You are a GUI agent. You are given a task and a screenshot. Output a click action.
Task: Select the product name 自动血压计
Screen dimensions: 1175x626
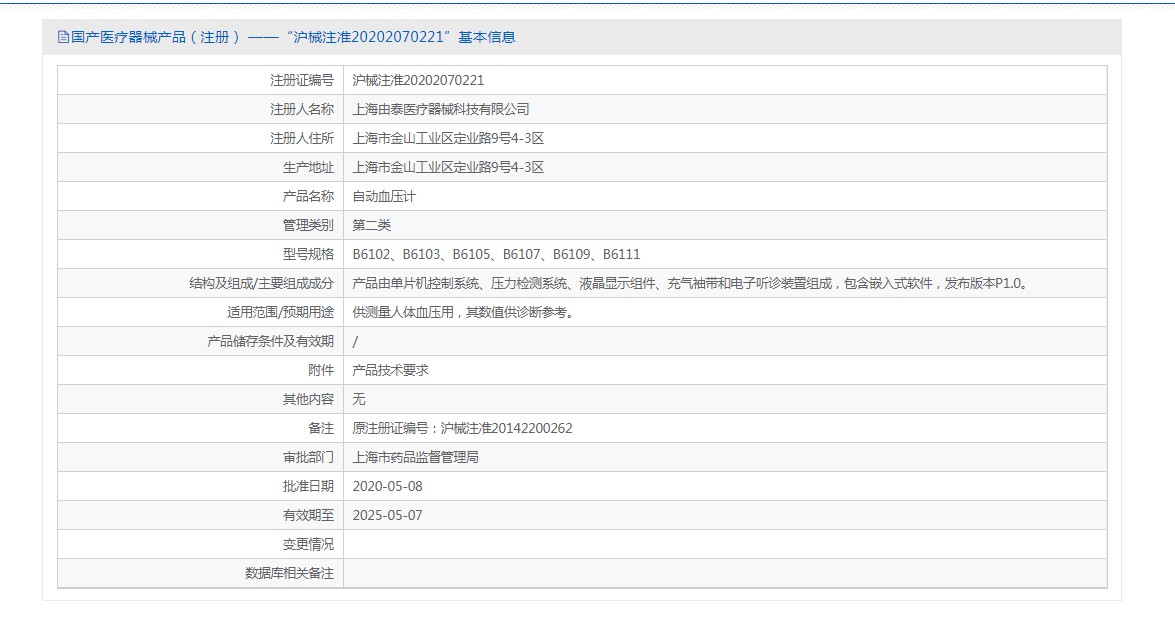pos(384,196)
